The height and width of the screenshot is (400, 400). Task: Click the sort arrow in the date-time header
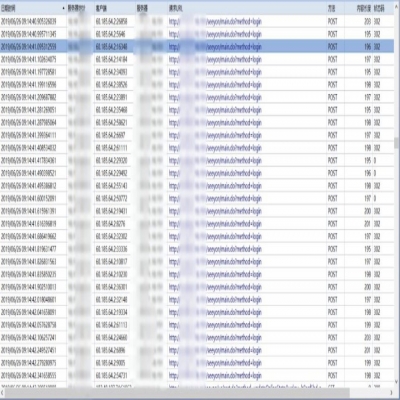[x=63, y=8]
